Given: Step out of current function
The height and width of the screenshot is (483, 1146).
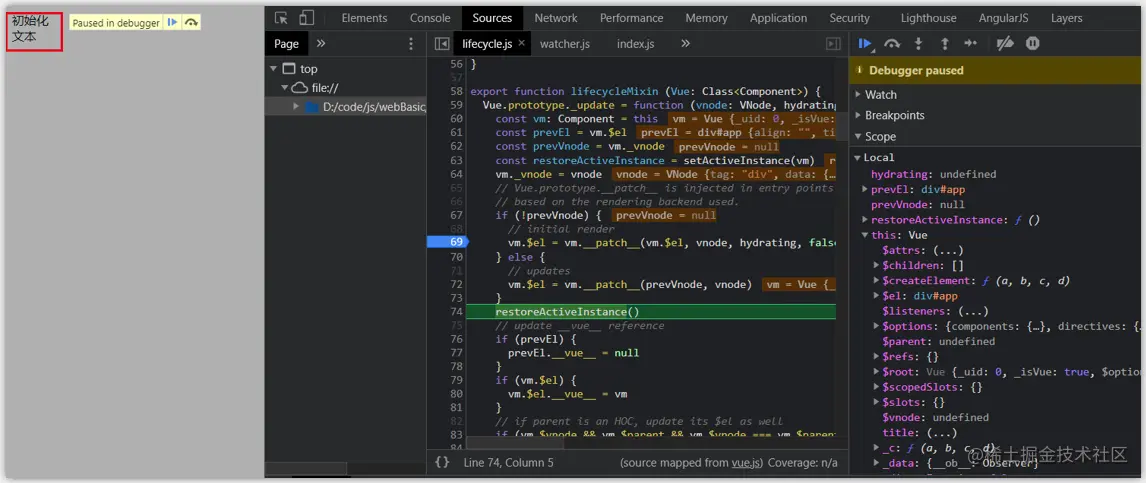Looking at the screenshot, I should click(x=944, y=43).
